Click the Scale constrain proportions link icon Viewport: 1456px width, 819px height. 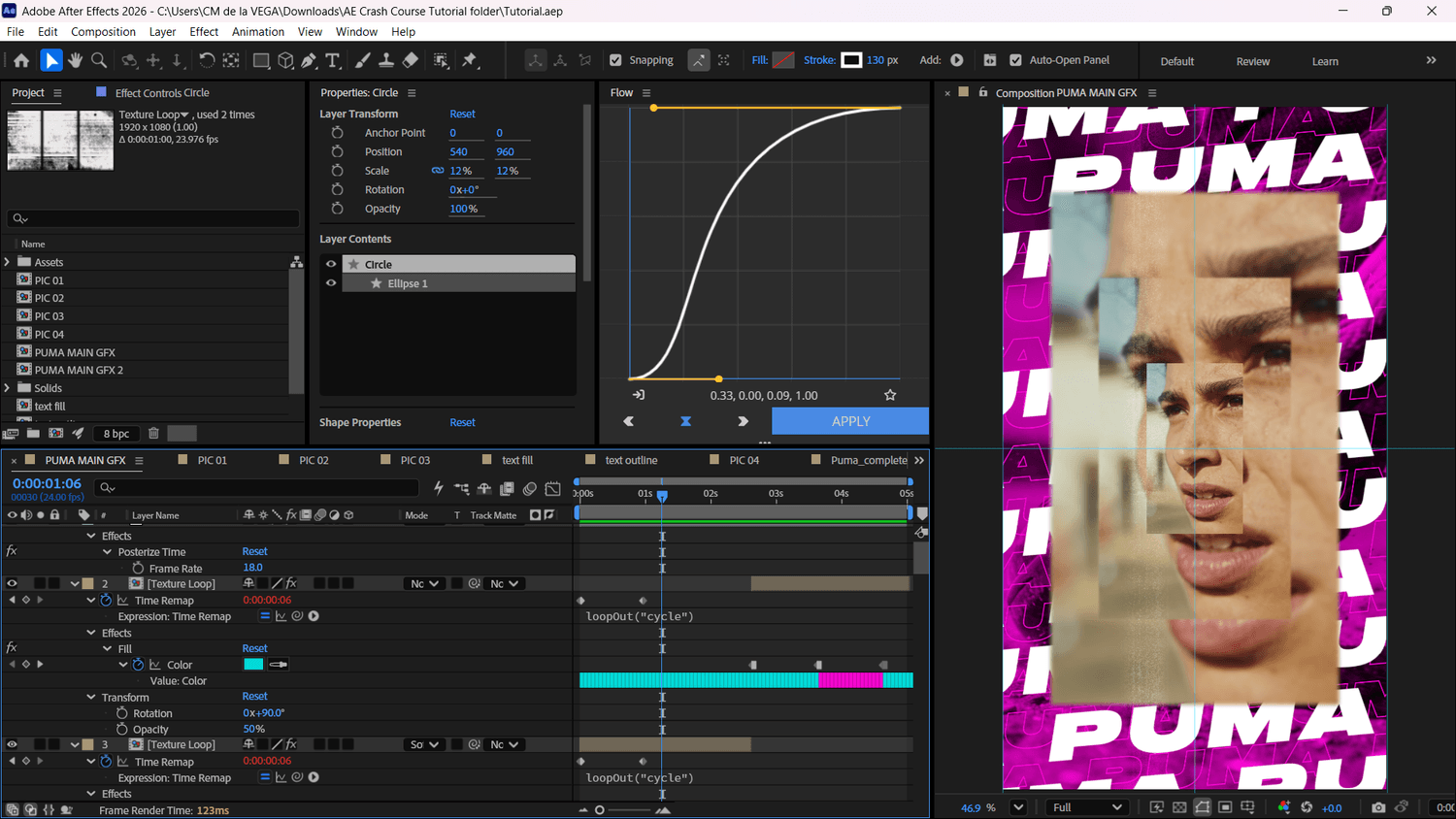[x=438, y=171]
